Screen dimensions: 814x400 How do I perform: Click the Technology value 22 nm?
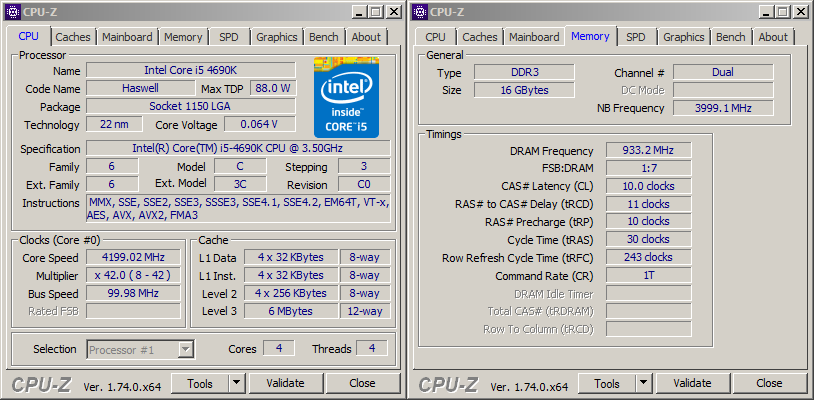[114, 125]
